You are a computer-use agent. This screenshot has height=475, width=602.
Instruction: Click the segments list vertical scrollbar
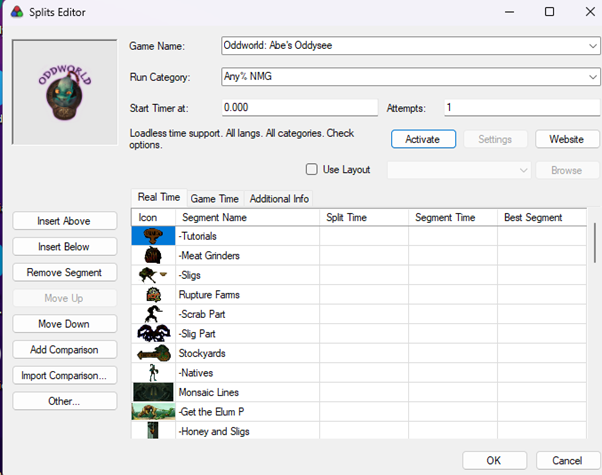[595, 243]
